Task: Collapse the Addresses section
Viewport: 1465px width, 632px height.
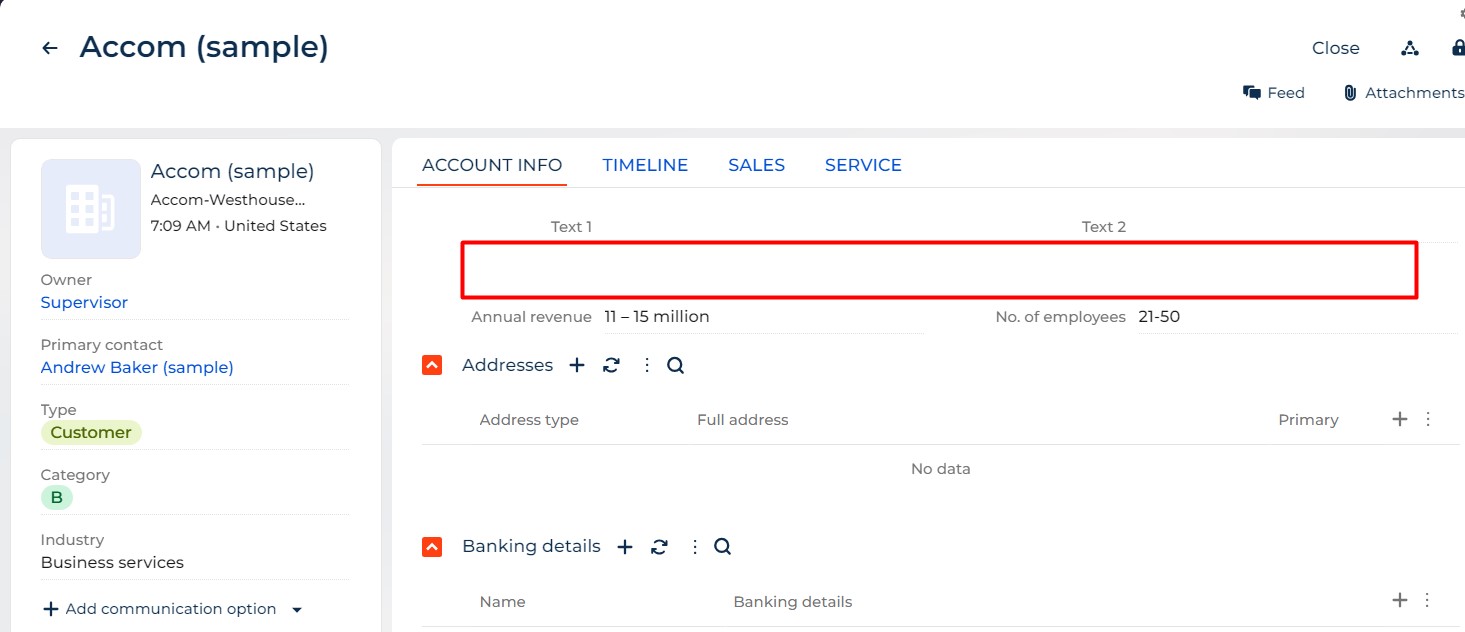Action: tap(432, 365)
